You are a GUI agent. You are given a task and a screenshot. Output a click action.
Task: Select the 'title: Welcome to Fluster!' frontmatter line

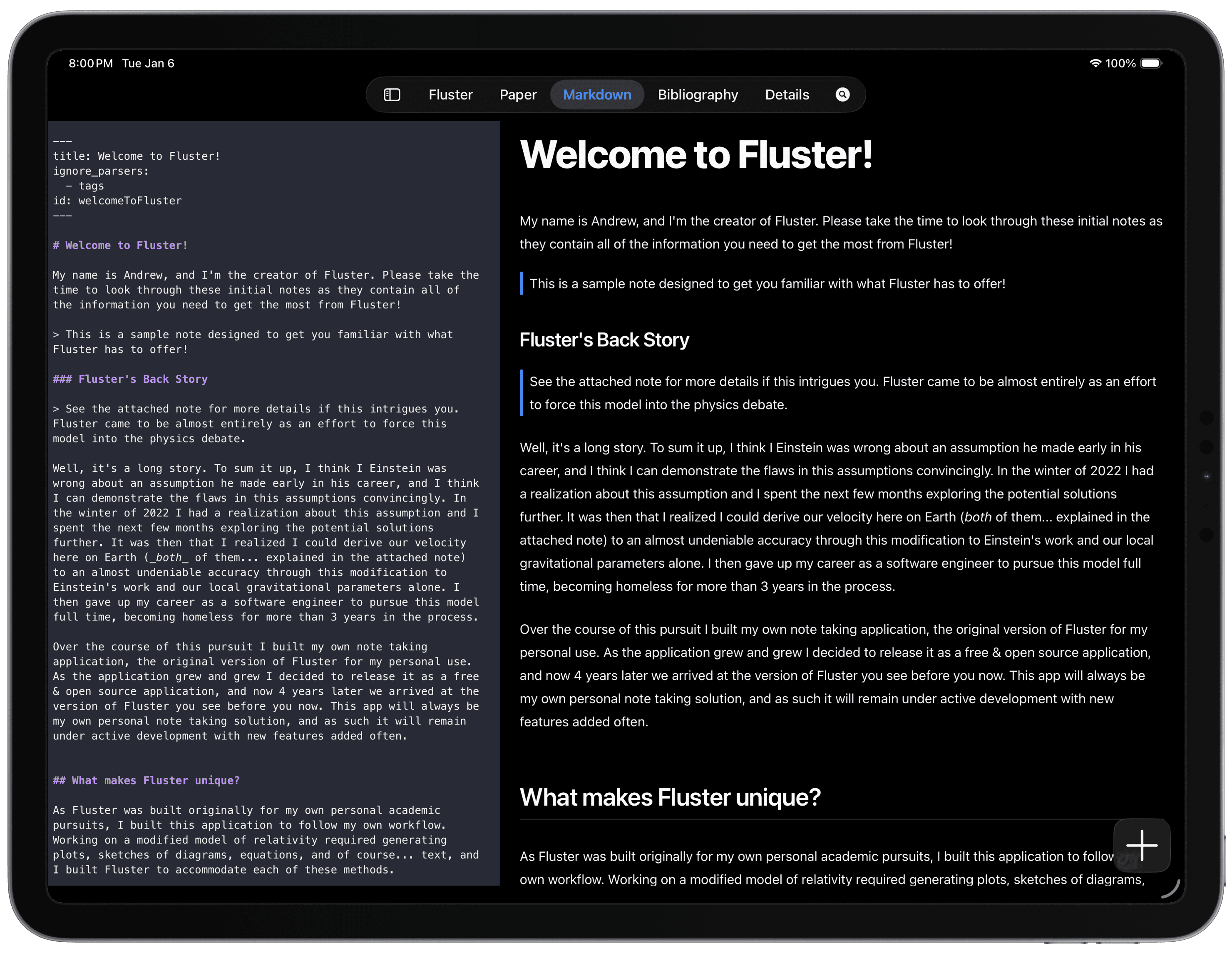(x=136, y=156)
